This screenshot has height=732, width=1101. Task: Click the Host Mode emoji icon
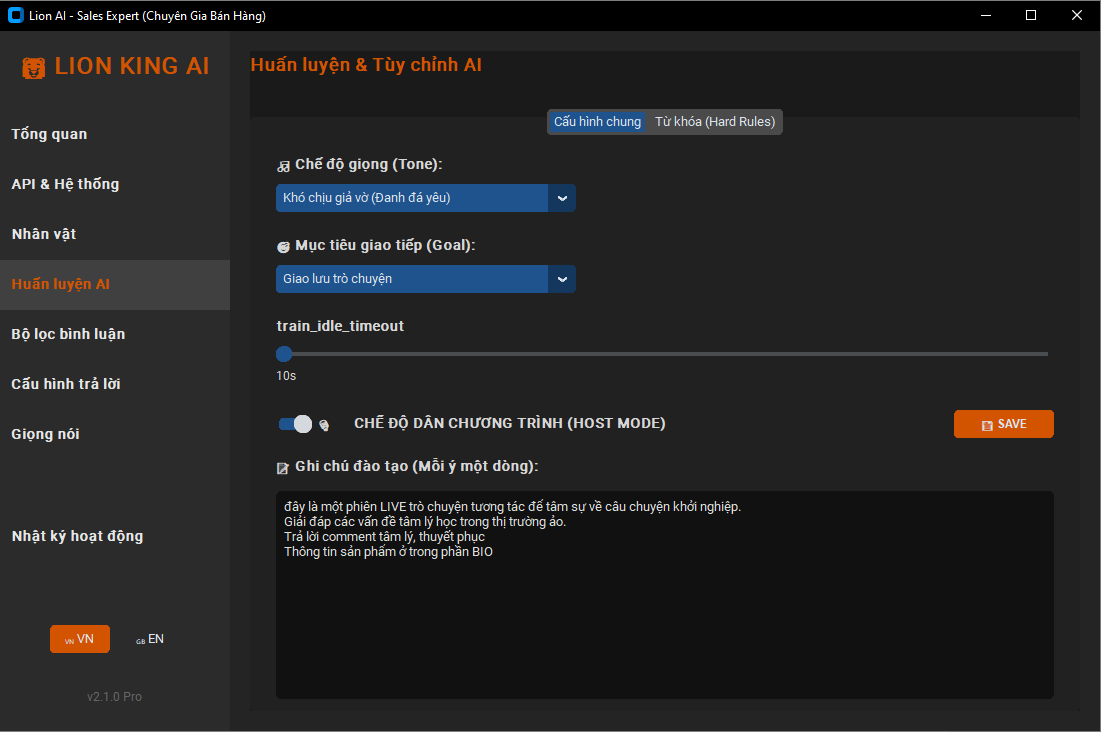click(x=324, y=425)
